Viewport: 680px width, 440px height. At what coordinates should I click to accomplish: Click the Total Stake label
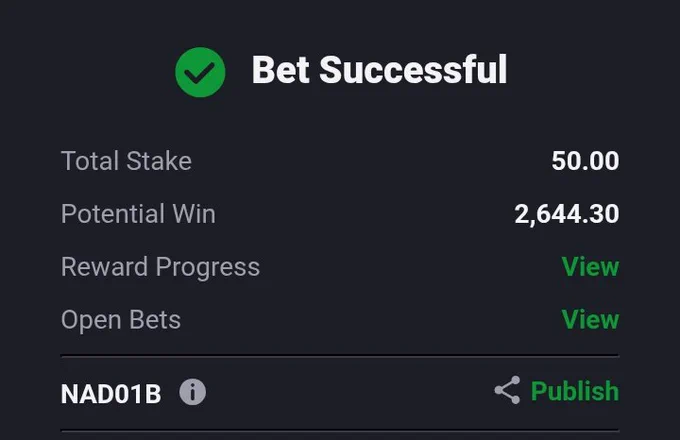tap(126, 161)
